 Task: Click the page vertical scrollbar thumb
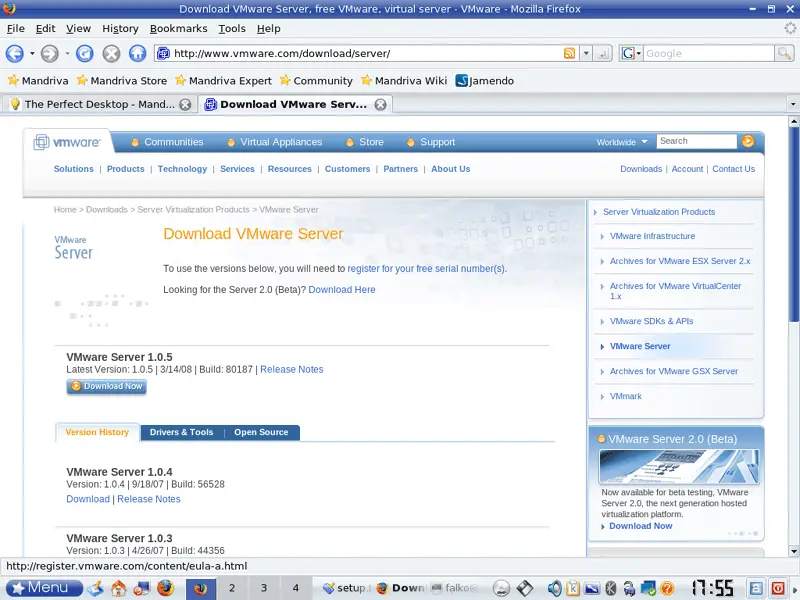[x=793, y=224]
